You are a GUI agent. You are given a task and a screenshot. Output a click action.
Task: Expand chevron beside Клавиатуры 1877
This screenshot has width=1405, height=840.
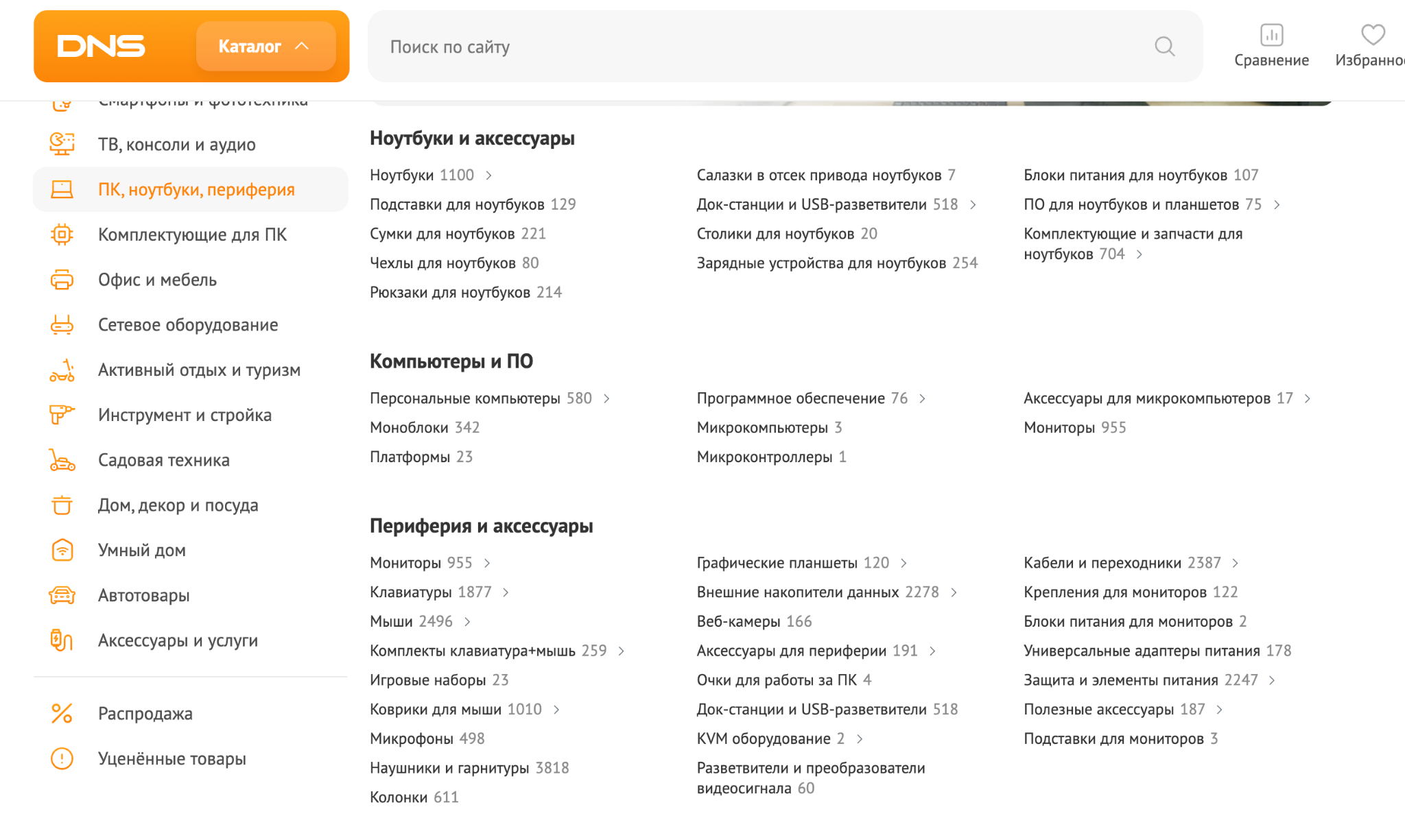point(506,592)
